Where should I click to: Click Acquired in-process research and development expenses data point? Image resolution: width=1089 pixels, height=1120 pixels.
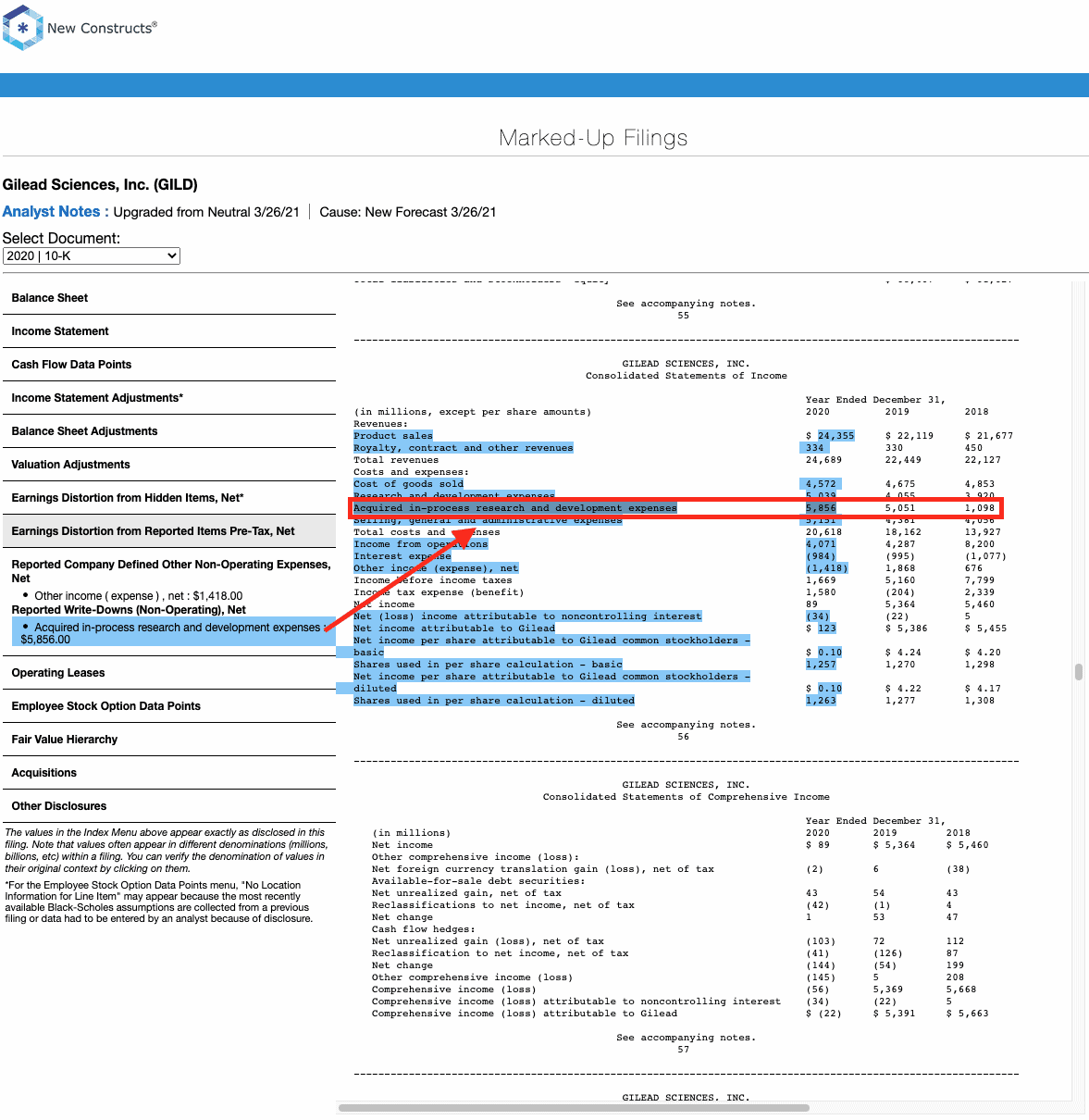pos(173,633)
